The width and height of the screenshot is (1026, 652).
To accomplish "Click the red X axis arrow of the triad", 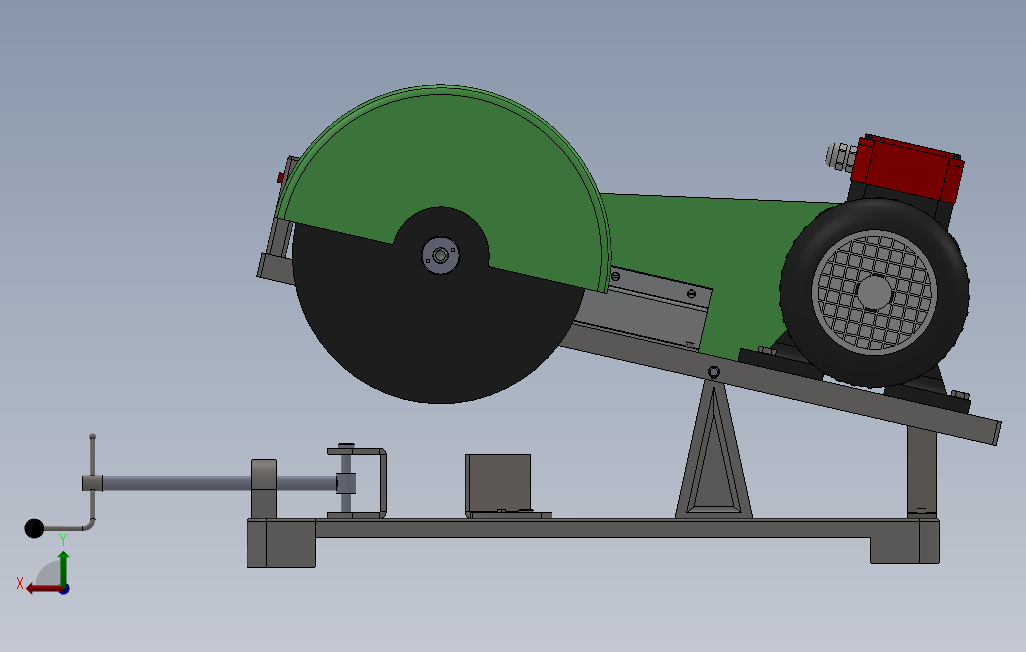I will point(43,589).
